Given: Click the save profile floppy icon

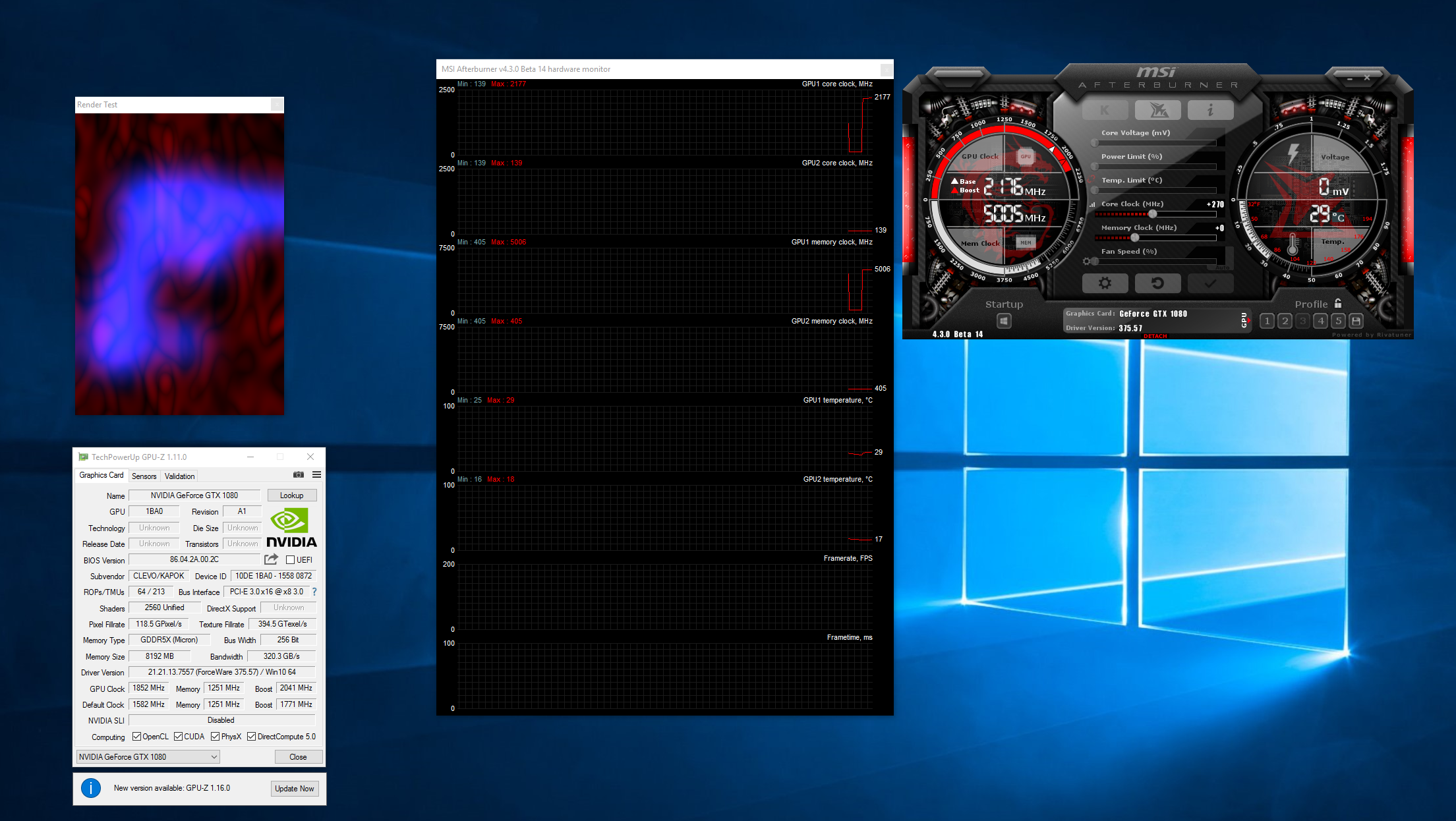Looking at the screenshot, I should [x=1356, y=321].
